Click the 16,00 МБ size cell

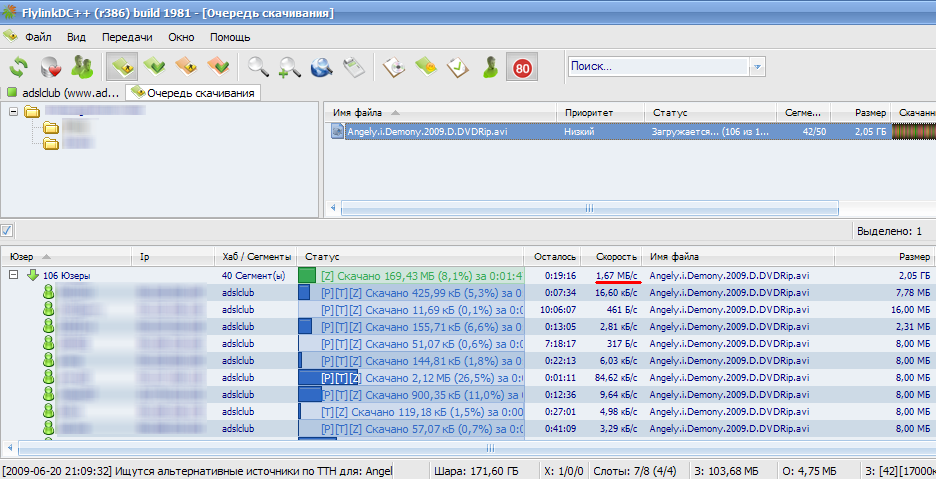coord(910,309)
